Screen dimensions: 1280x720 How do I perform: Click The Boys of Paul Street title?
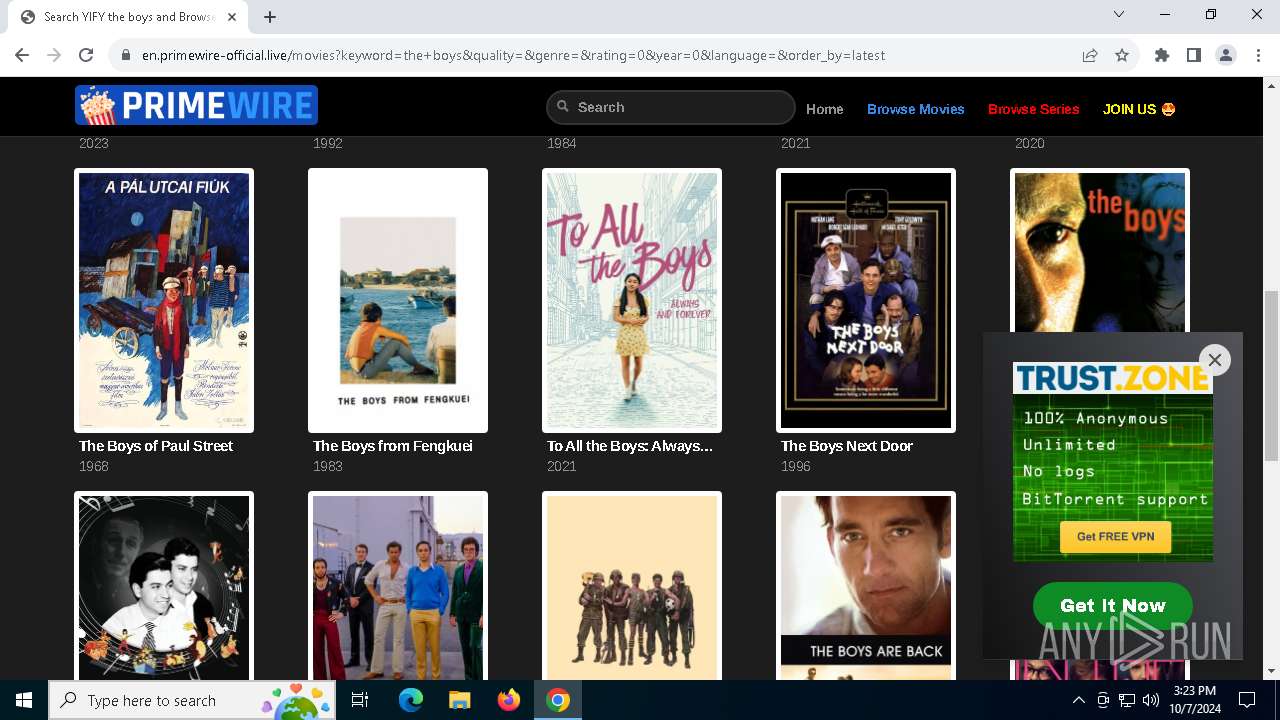[x=156, y=446]
